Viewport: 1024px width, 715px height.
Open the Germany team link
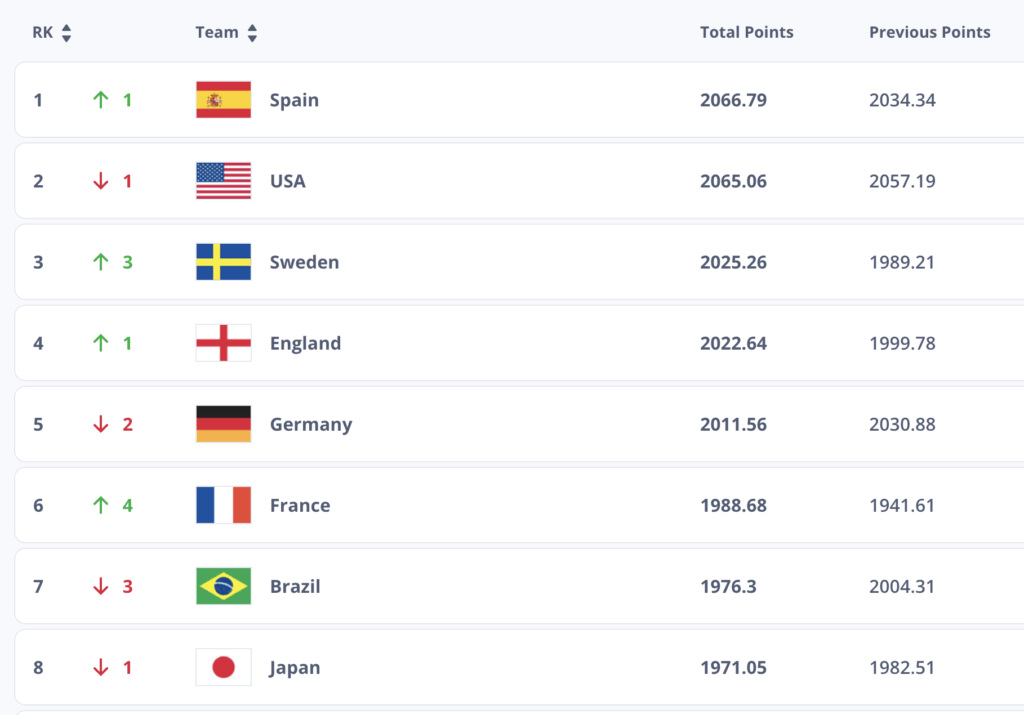[x=311, y=425]
